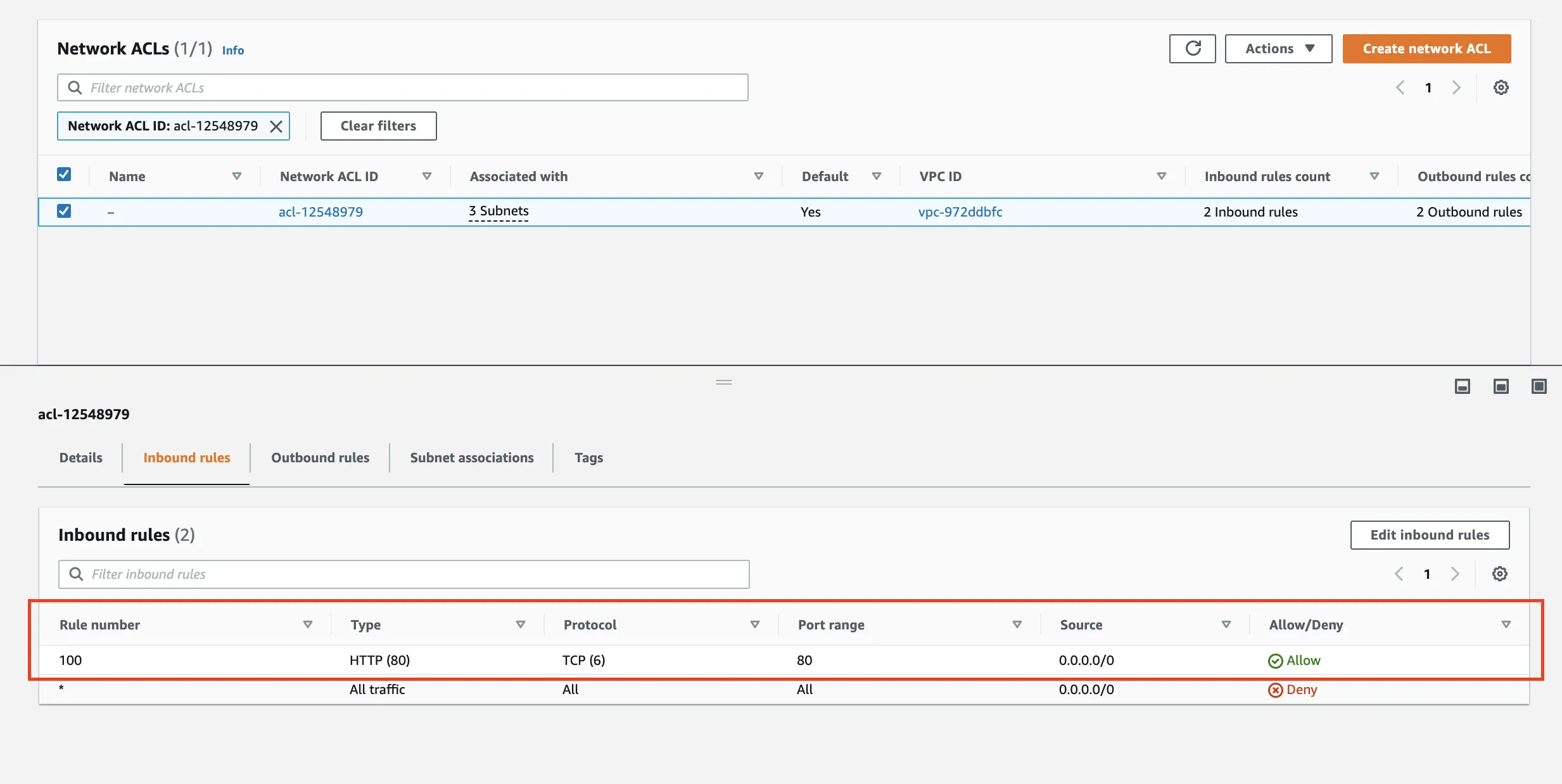Sort by Network ACL ID column arrow
Screen dimensions: 1562x784
pyautogui.click(x=426, y=176)
